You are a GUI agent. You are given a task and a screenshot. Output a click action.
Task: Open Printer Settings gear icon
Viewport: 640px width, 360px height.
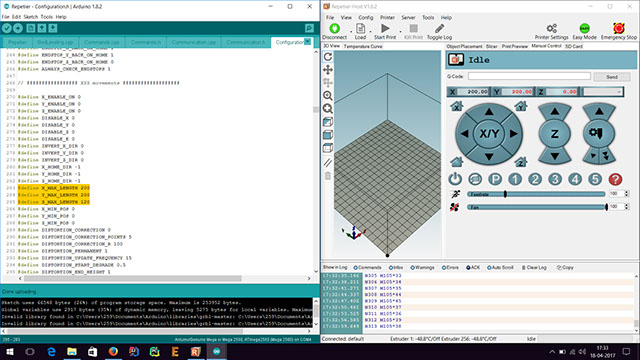551,28
